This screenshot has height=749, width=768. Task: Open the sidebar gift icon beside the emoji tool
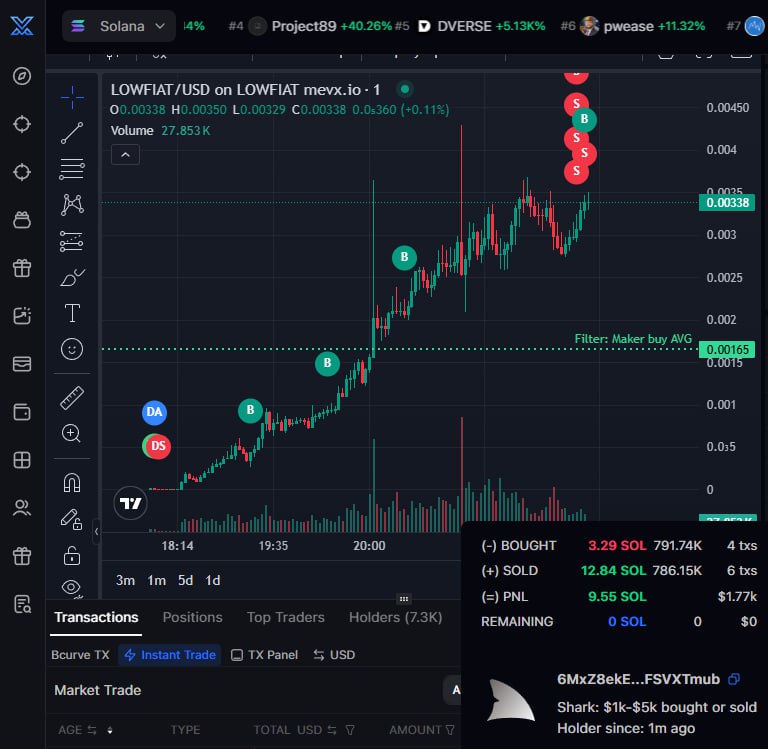coord(22,268)
